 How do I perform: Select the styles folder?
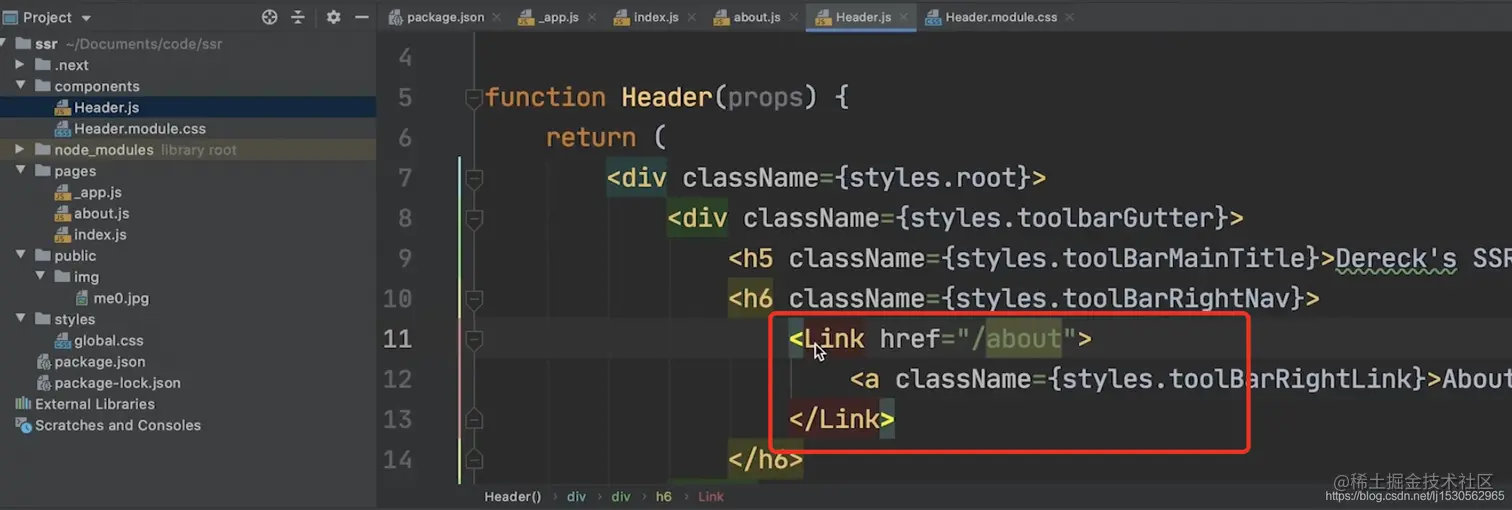point(75,319)
